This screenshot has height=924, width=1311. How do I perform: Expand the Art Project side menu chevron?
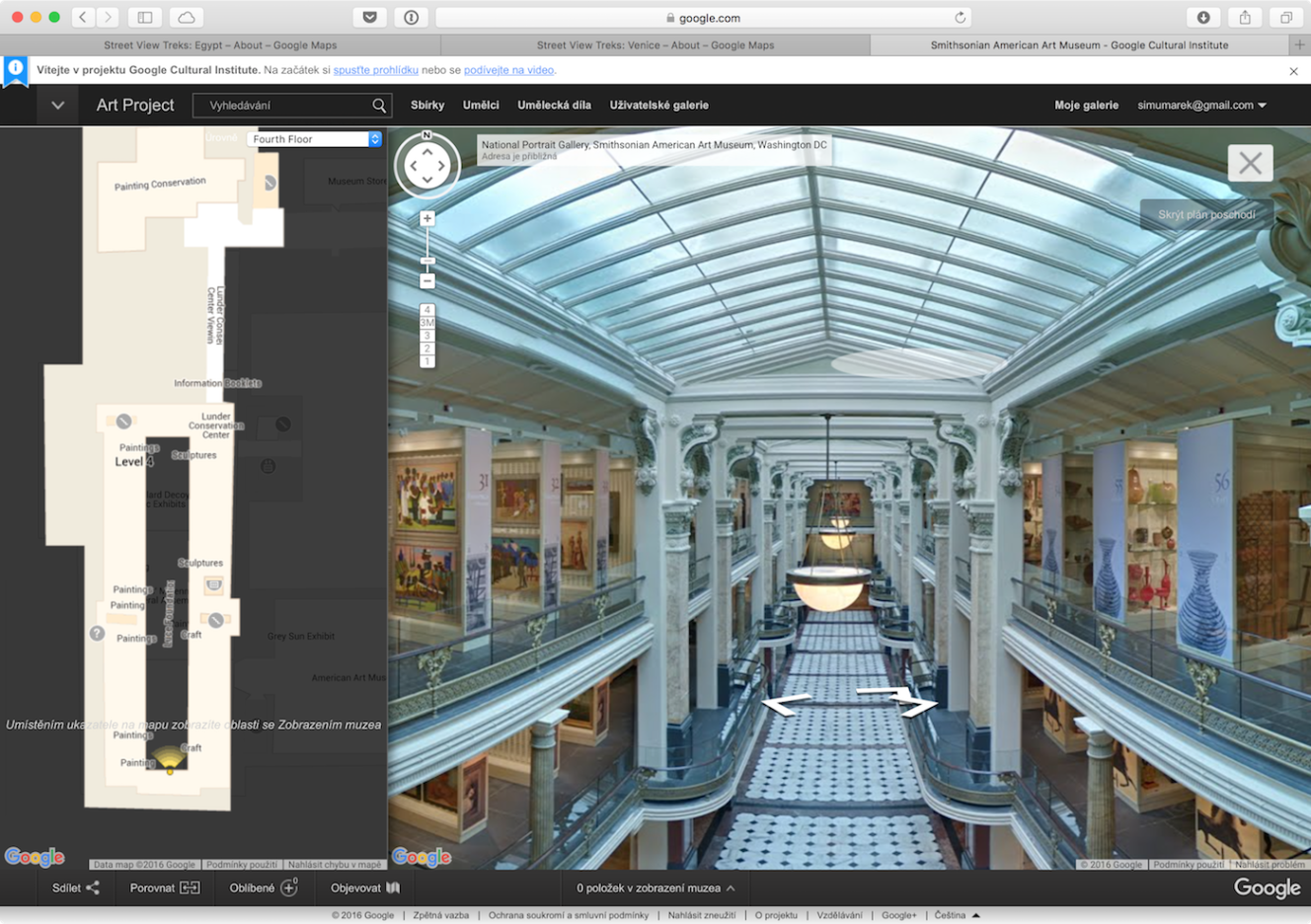[58, 105]
